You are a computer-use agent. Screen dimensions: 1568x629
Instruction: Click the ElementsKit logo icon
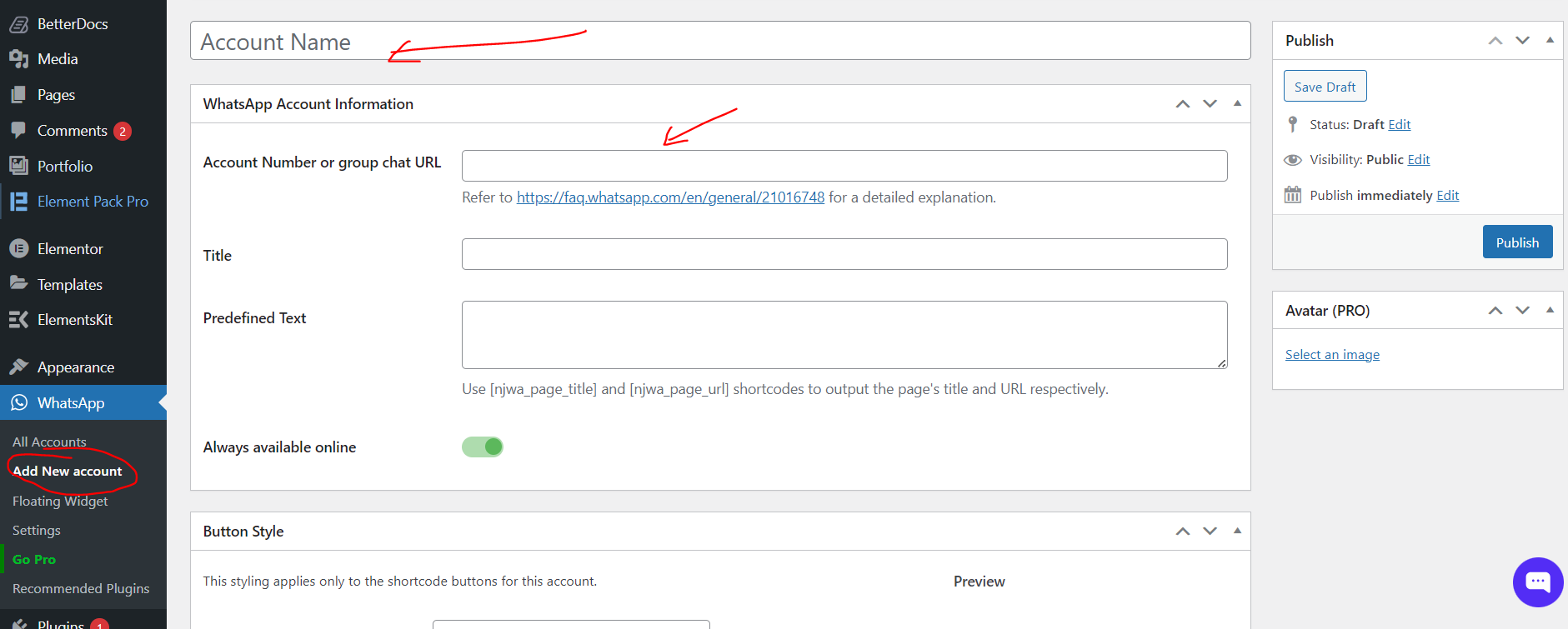(18, 319)
